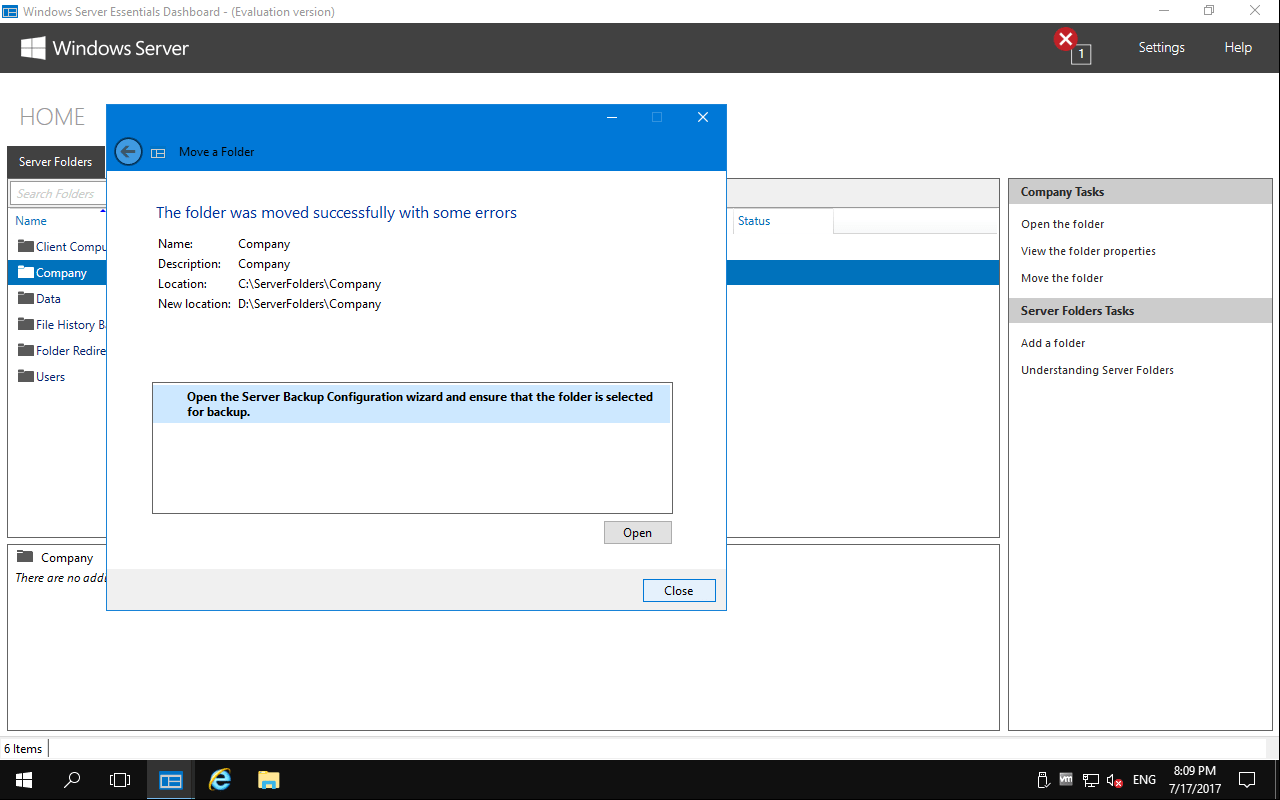Viewport: 1280px width, 800px height.
Task: Click Dashboard app icon on taskbar
Action: coord(171,780)
